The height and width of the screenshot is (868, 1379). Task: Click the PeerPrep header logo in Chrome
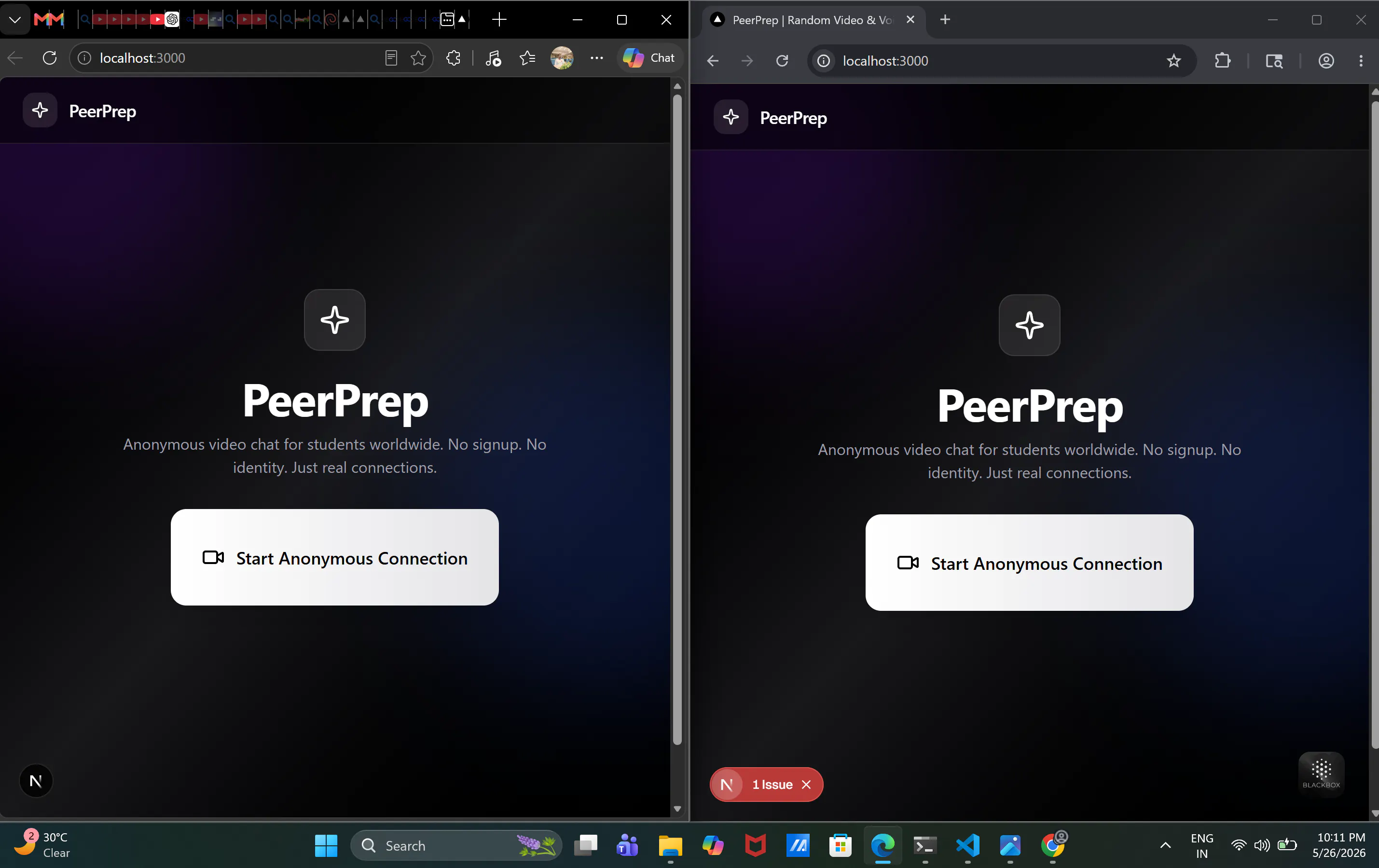[x=731, y=117]
